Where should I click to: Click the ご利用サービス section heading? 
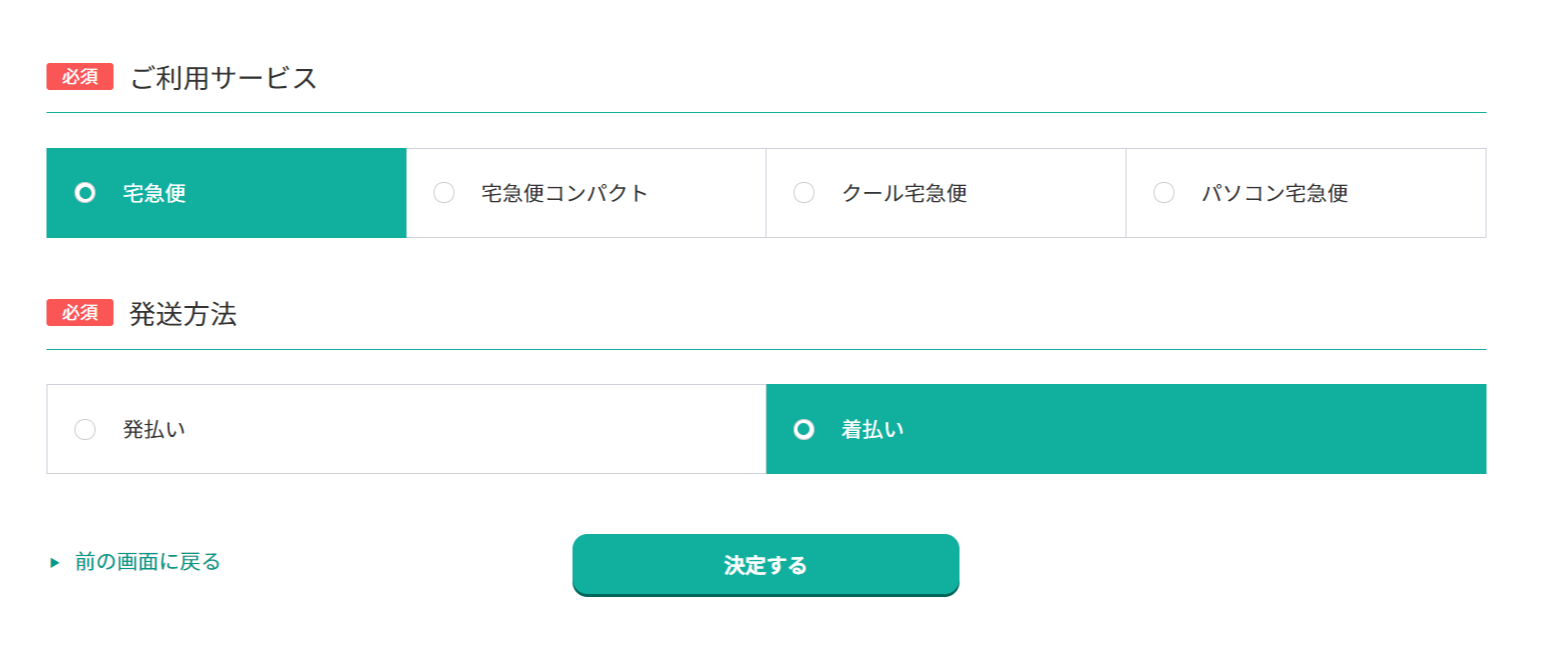pos(223,78)
